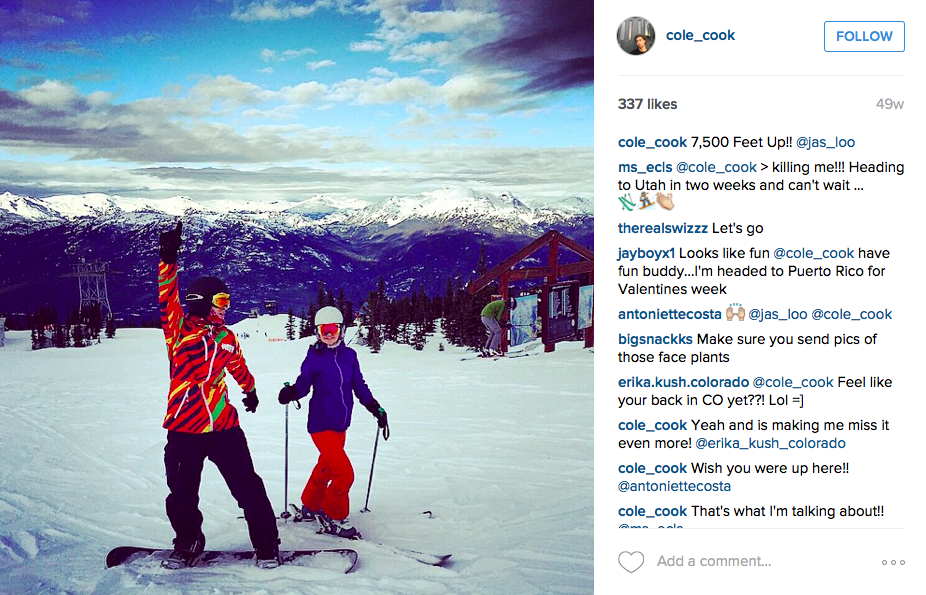This screenshot has height=595, width=926.
Task: Open the three-dot more options menu
Action: 893,562
